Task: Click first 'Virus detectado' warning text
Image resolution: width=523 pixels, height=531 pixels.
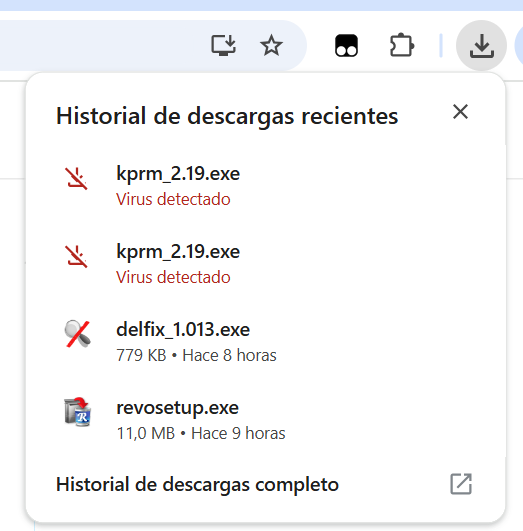Action: click(173, 199)
